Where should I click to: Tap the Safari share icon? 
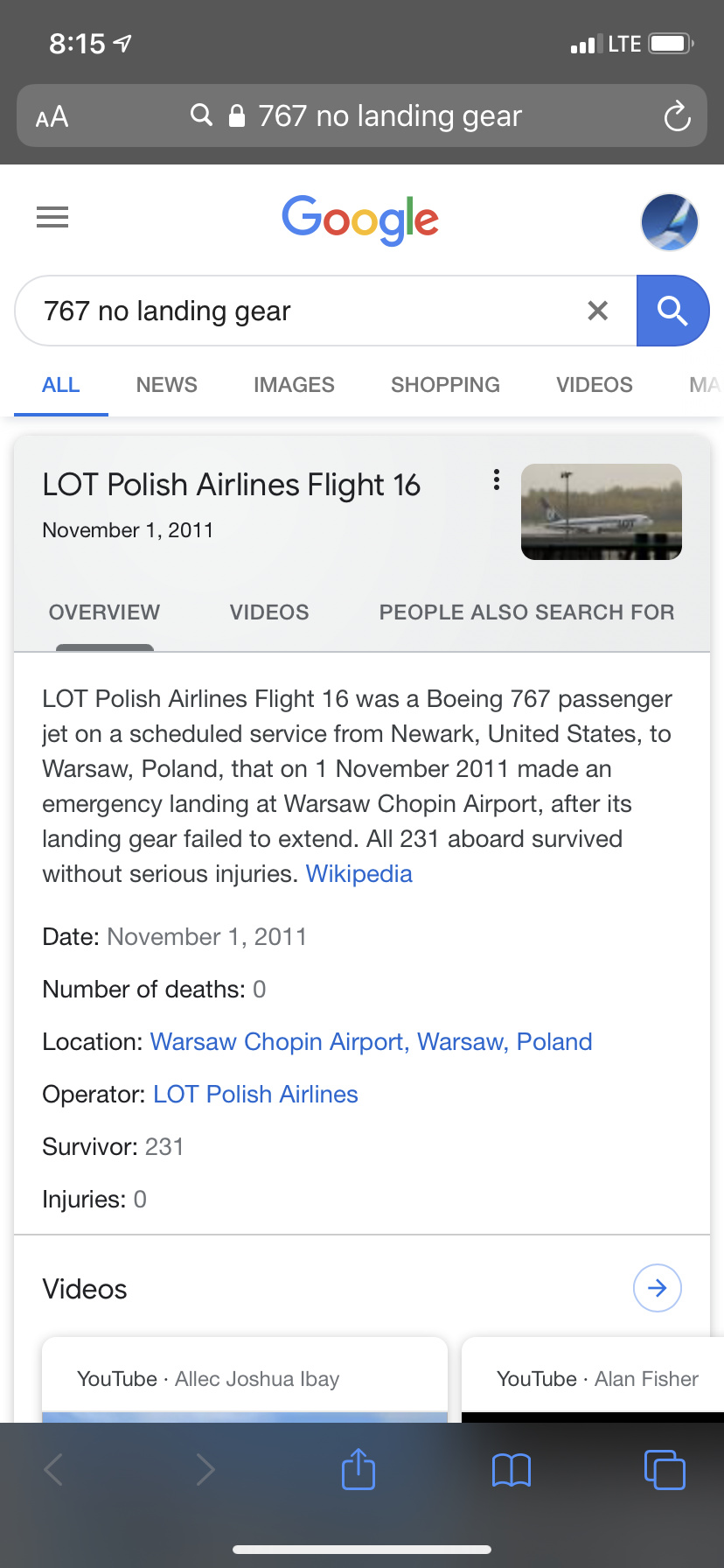coord(359,1469)
